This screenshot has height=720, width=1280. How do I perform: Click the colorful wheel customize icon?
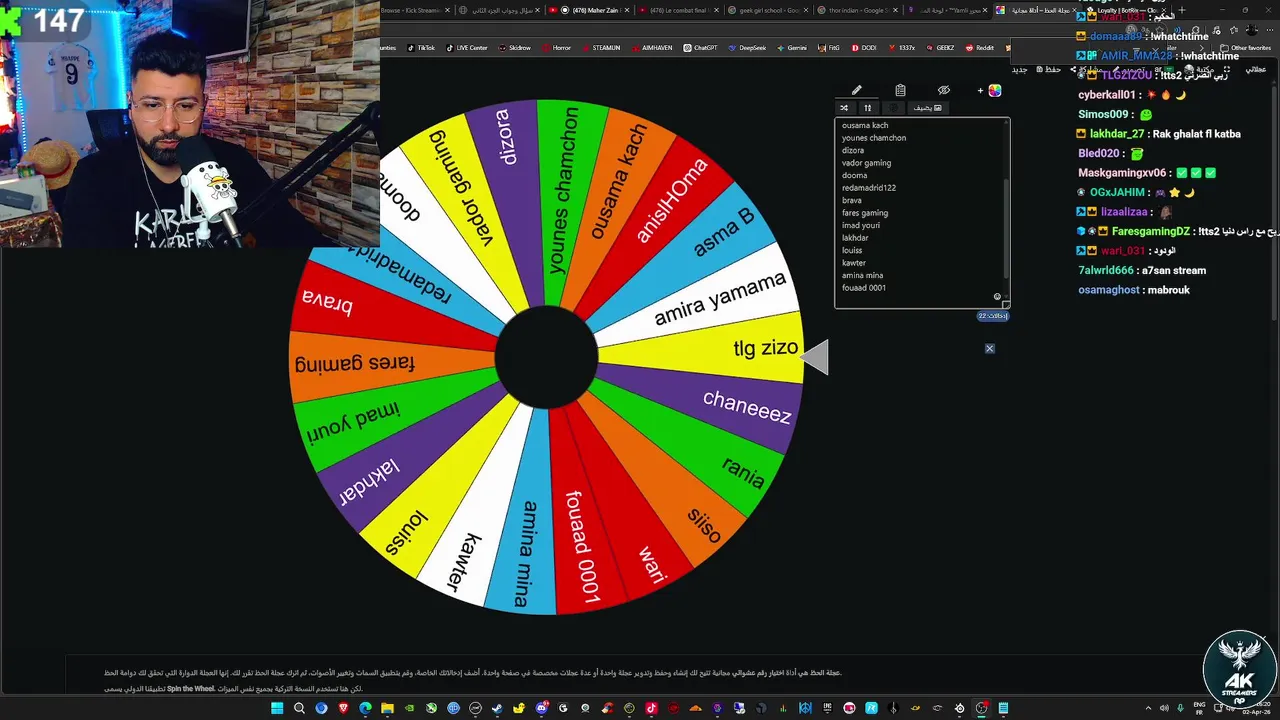coord(995,90)
